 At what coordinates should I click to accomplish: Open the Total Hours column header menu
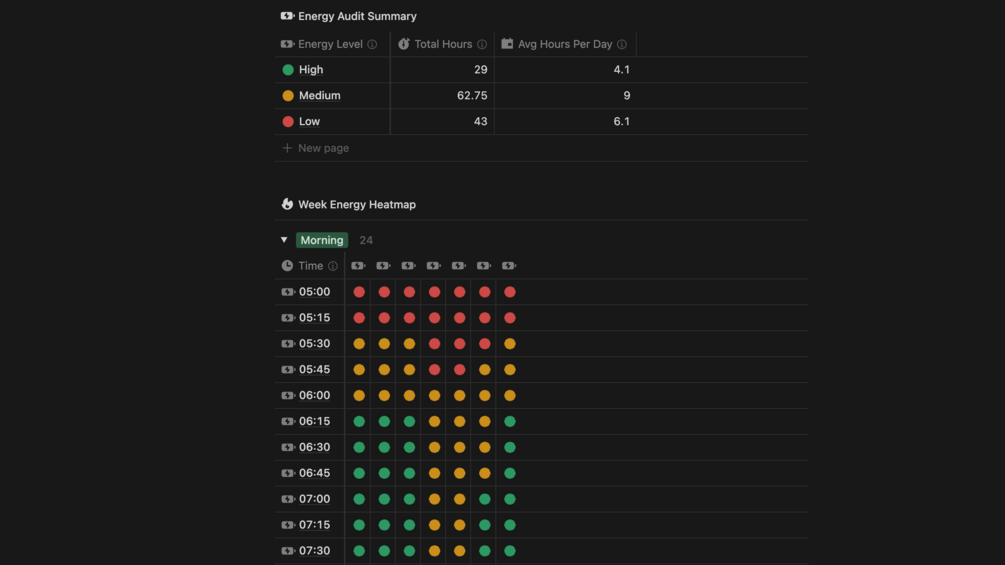coord(442,44)
